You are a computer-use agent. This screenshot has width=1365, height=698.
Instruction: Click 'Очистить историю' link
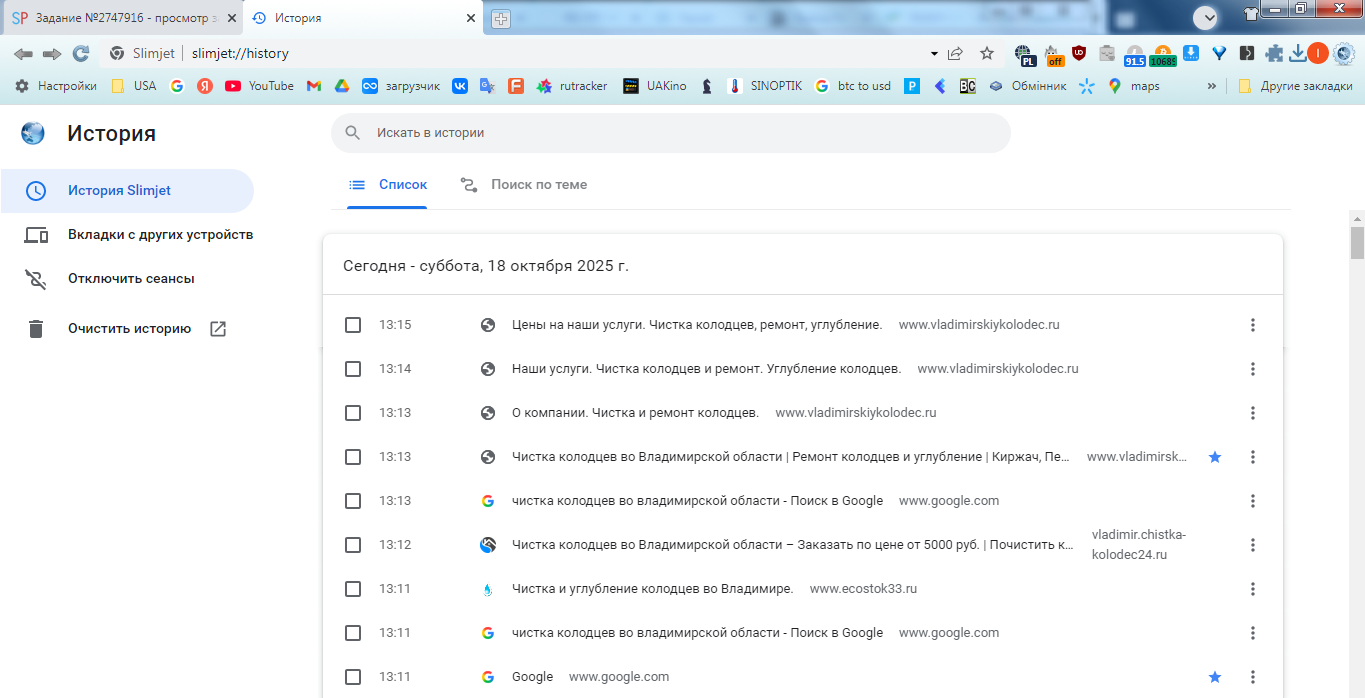127,329
